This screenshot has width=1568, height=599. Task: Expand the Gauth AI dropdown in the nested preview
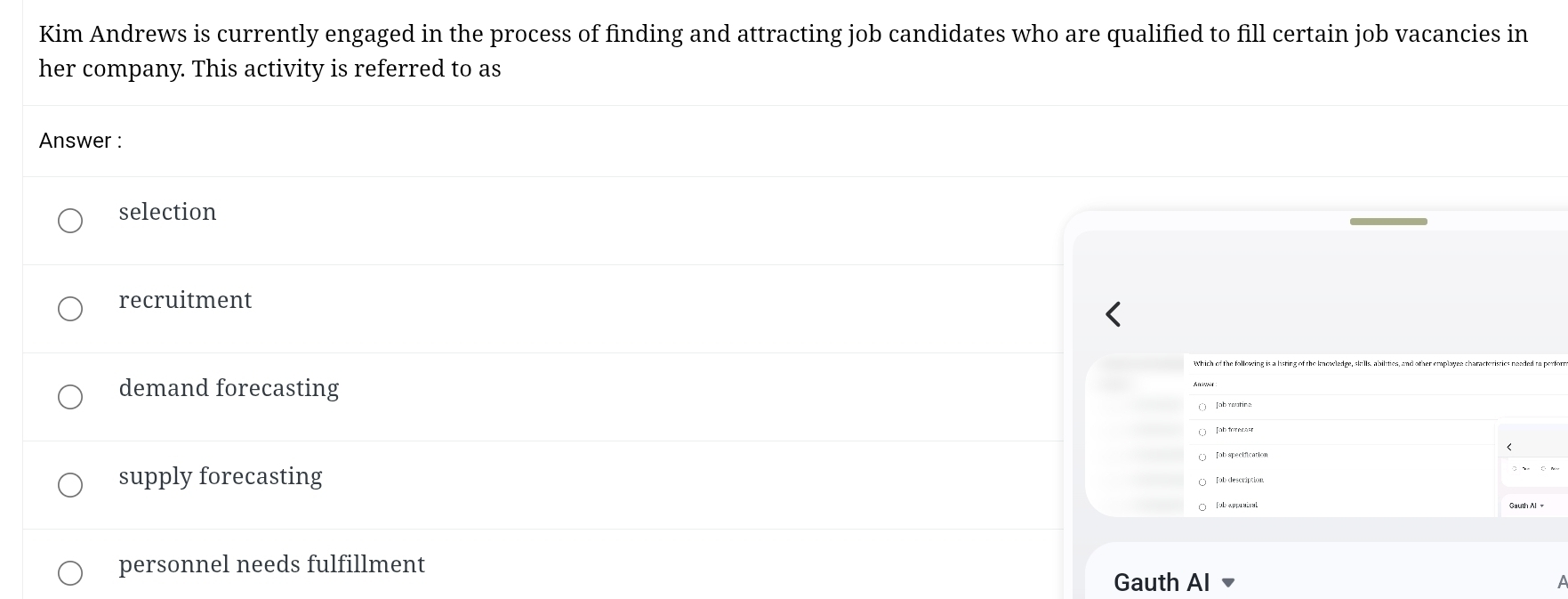[x=1541, y=506]
